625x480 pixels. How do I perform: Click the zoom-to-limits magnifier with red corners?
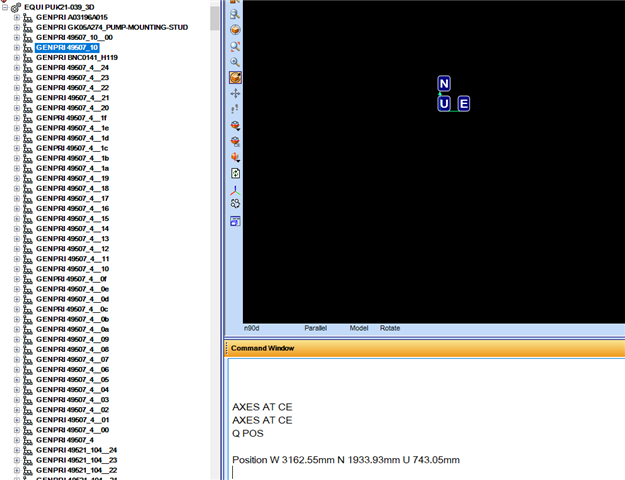tap(235, 46)
